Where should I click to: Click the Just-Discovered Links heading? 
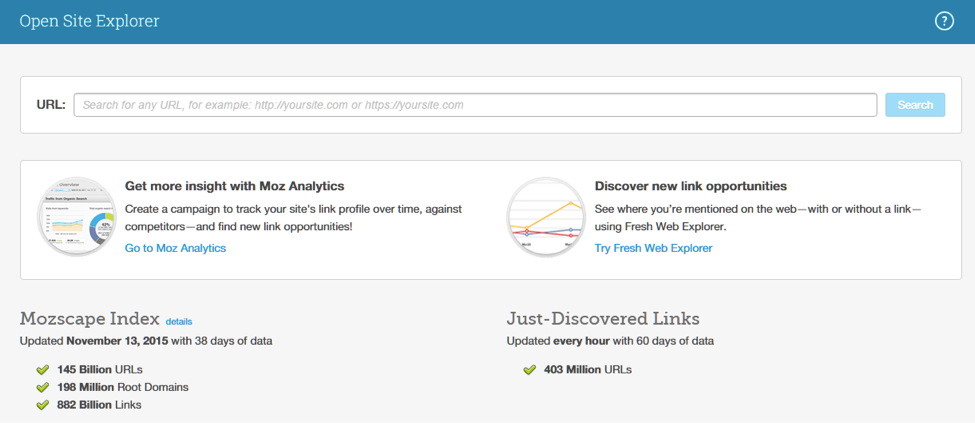pyautogui.click(x=603, y=319)
